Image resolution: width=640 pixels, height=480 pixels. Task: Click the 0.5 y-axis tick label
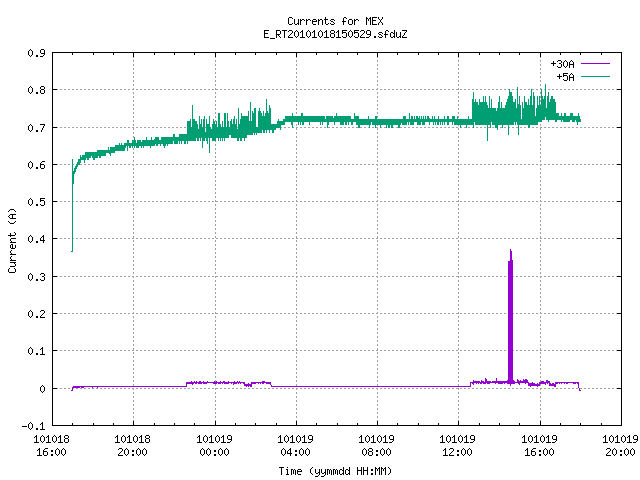point(36,202)
